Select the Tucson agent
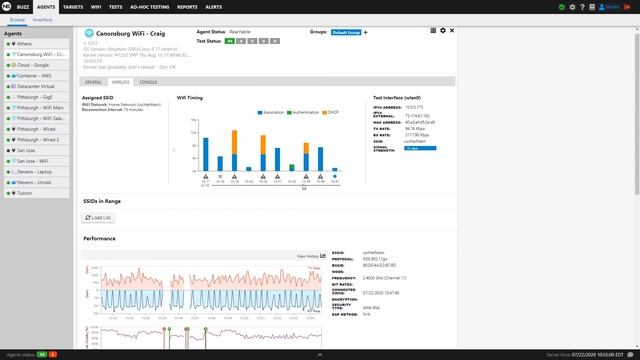640x360 pixels. (x=37, y=193)
